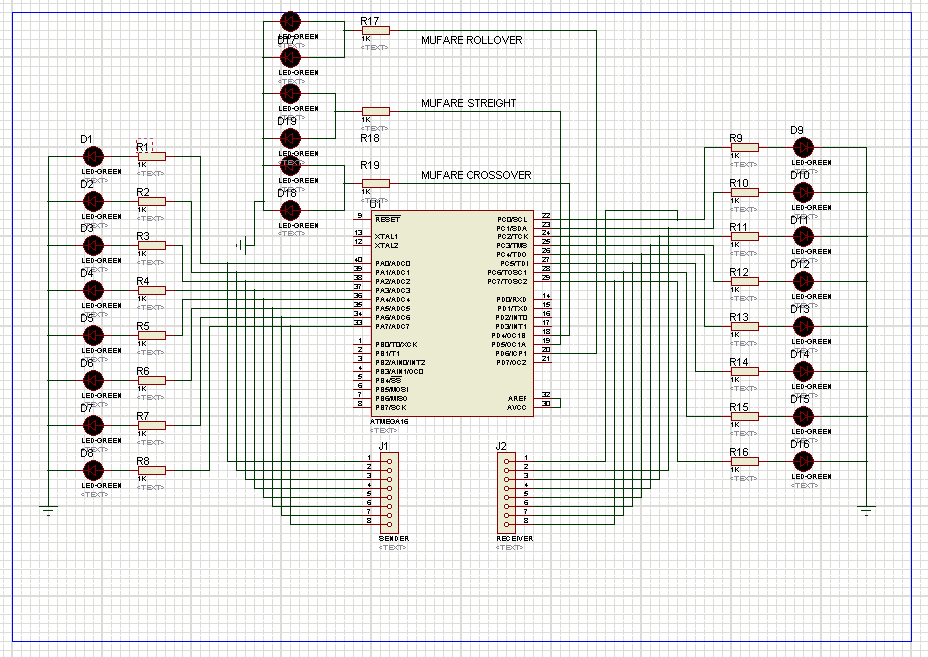Select the resistor on the MUFARE STREIGHT line

point(376,111)
